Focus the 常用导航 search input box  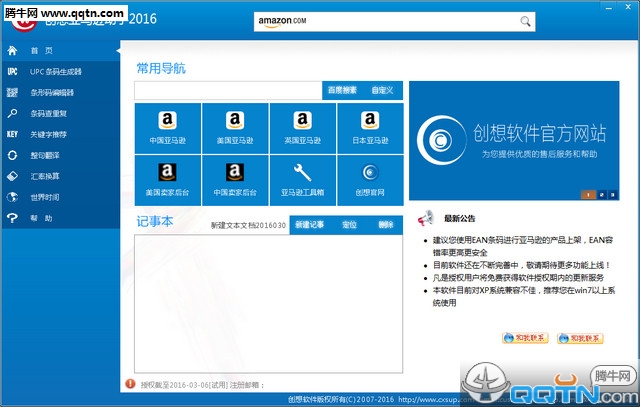tap(228, 90)
